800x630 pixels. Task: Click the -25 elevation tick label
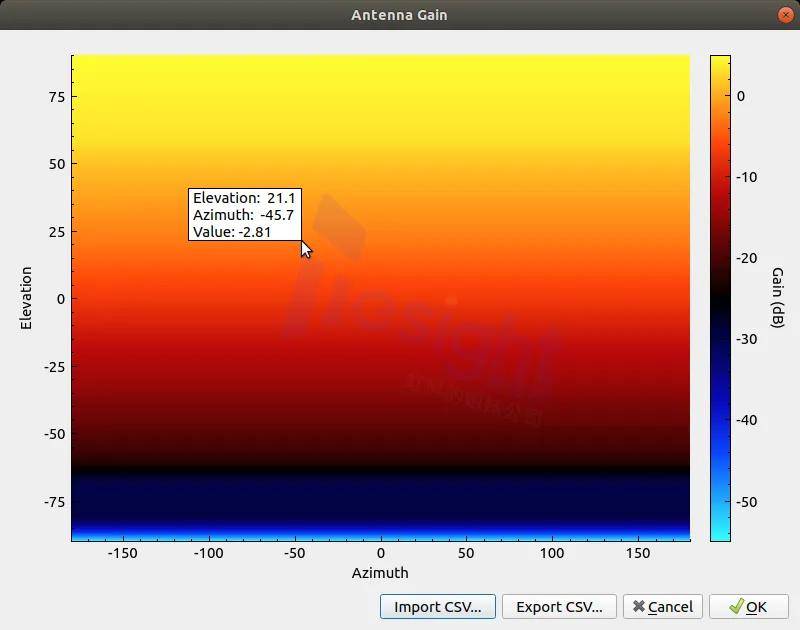[x=55, y=367]
